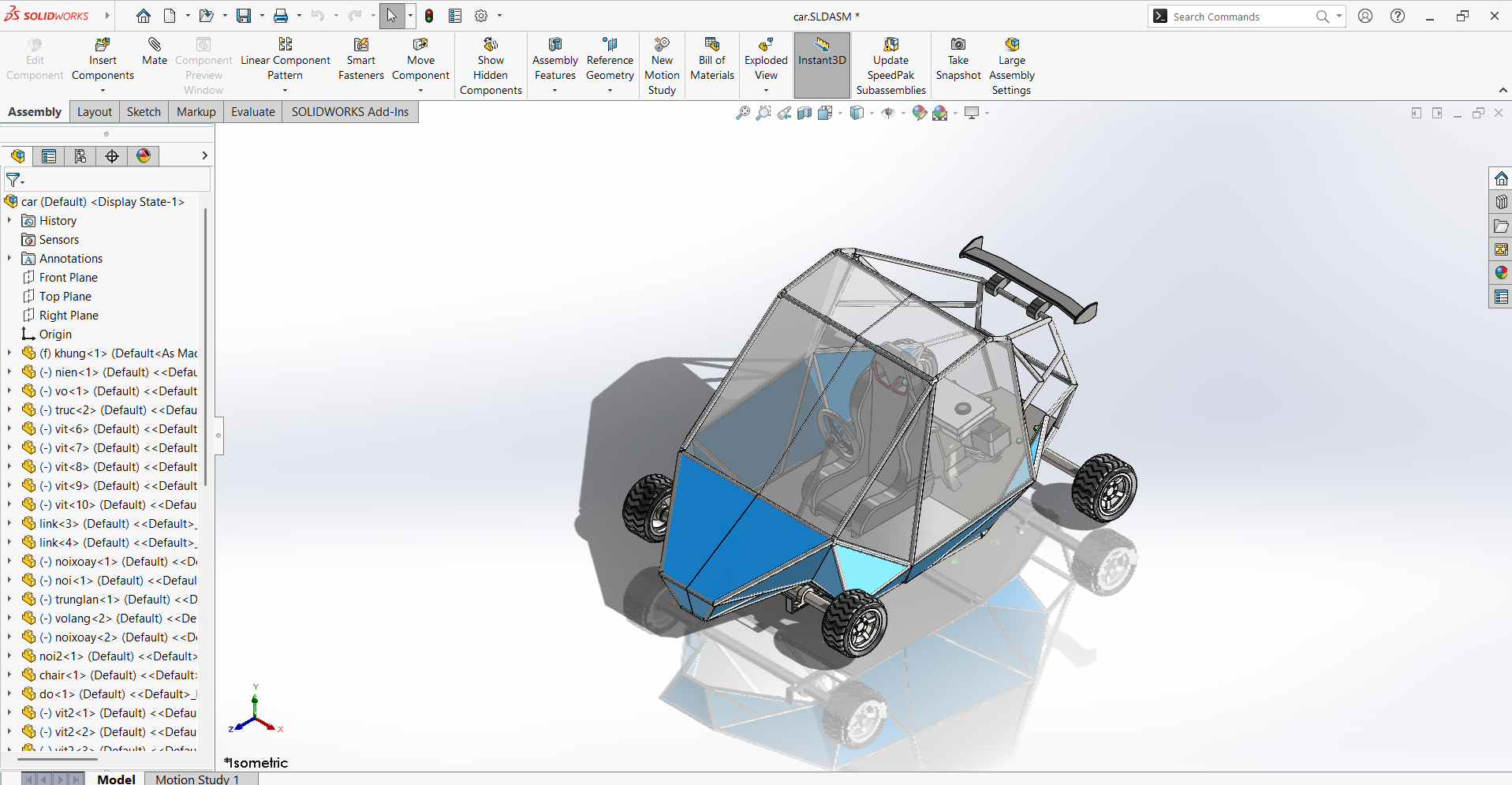Click the rebuild traffic light icon
Screen dimensions: 1512x785
pyautogui.click(x=429, y=16)
